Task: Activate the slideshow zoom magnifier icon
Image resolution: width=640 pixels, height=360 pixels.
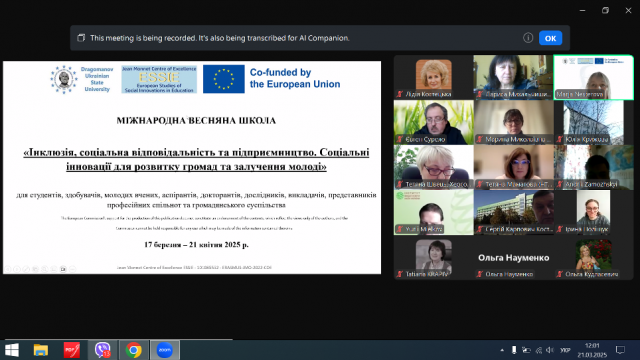Action: (44, 269)
